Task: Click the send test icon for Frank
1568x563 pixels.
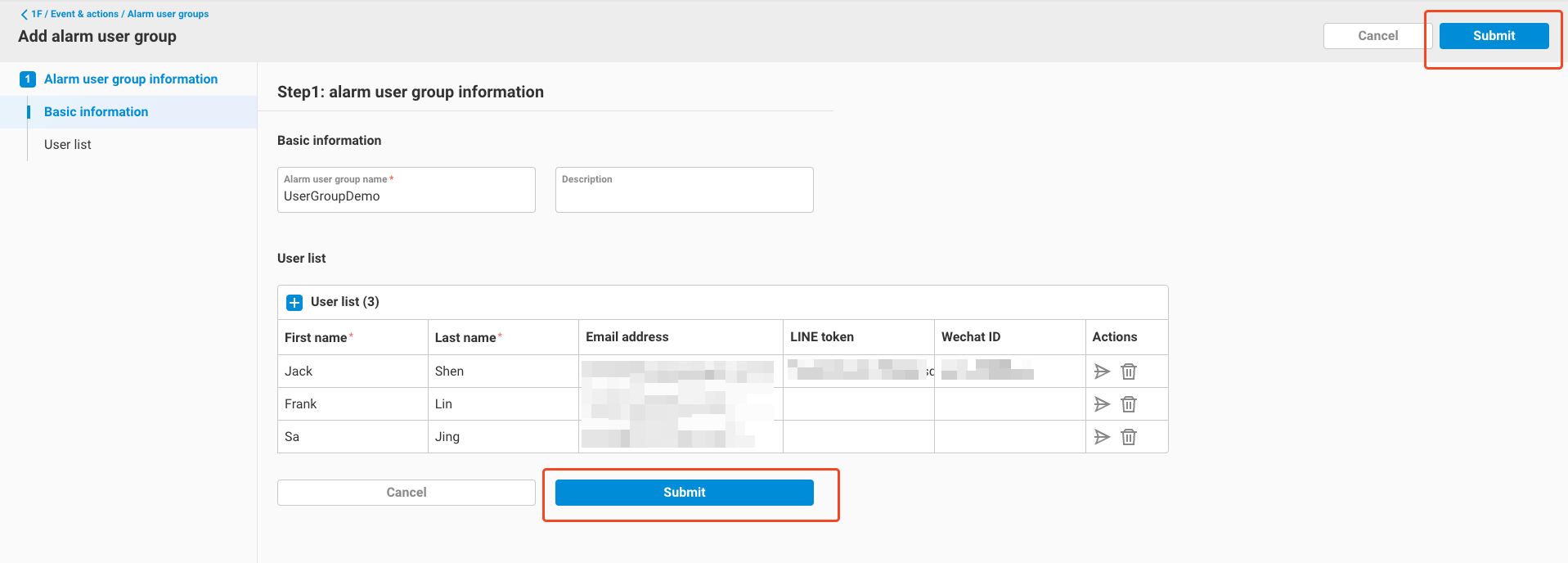Action: click(x=1102, y=404)
